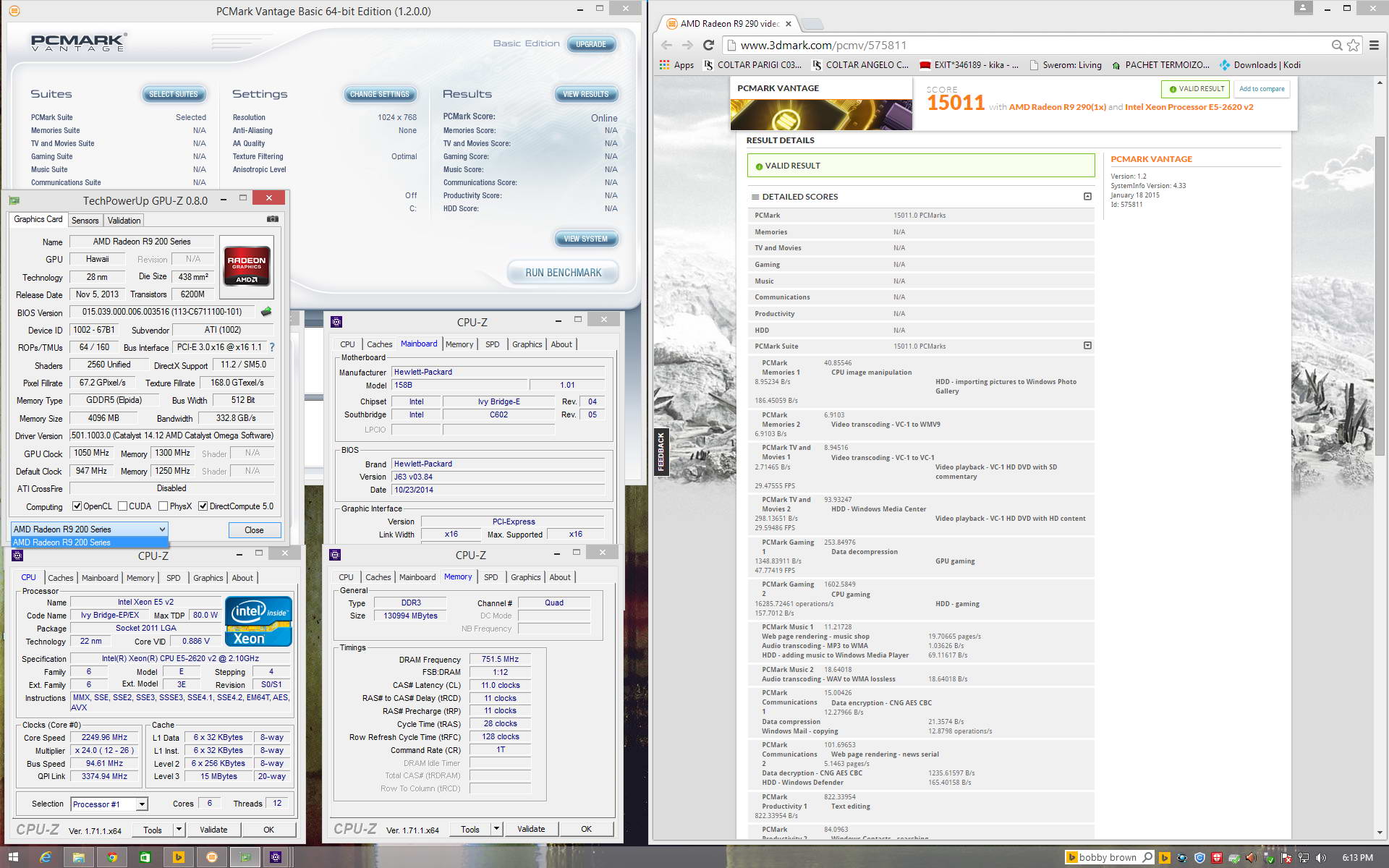This screenshot has height=868, width=1389.
Task: Toggle the DirectCompute 5.0 checkbox
Action: (203, 506)
